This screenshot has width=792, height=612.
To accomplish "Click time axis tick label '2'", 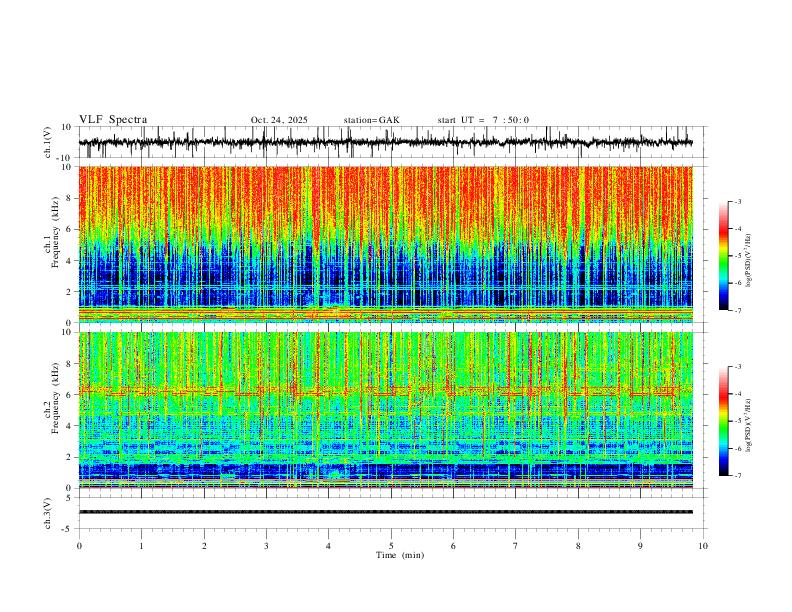I will 204,546.
